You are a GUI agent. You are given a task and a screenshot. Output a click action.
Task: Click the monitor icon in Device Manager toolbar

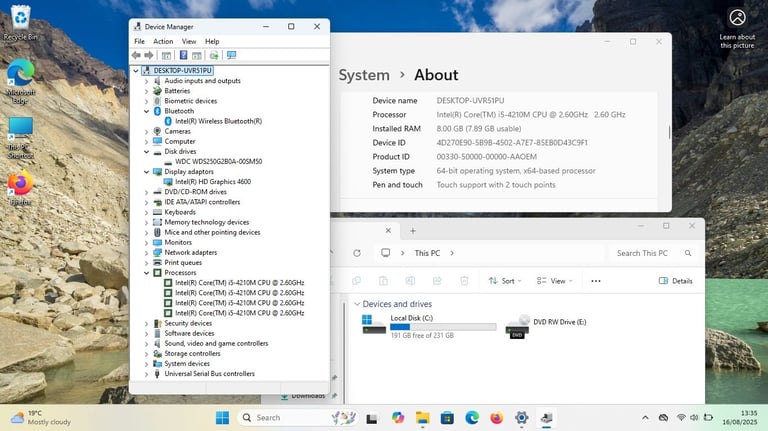coord(231,55)
